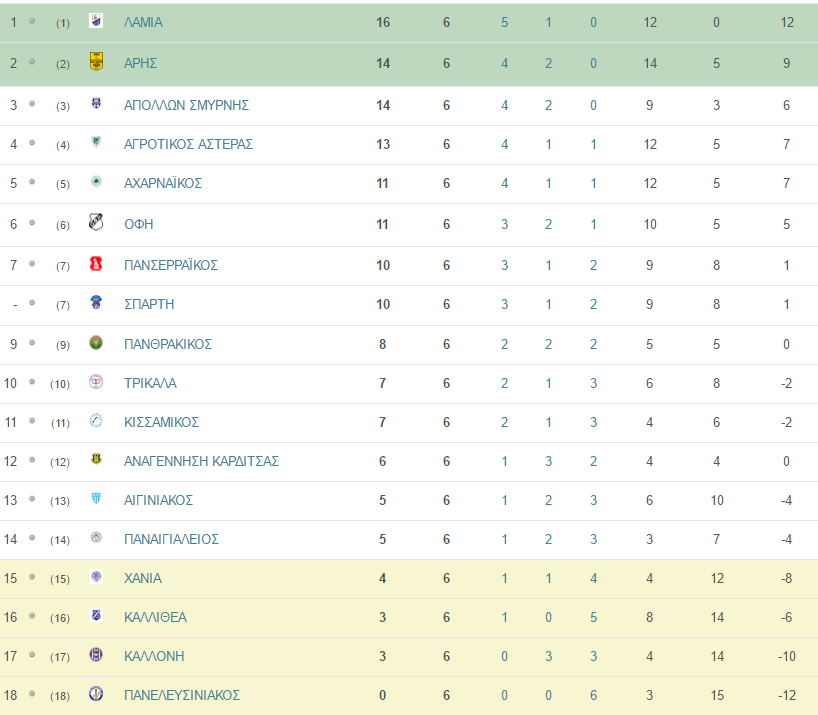Click the ΛΑΜΙΑ team crest icon
818x715 pixels.
[96, 21]
